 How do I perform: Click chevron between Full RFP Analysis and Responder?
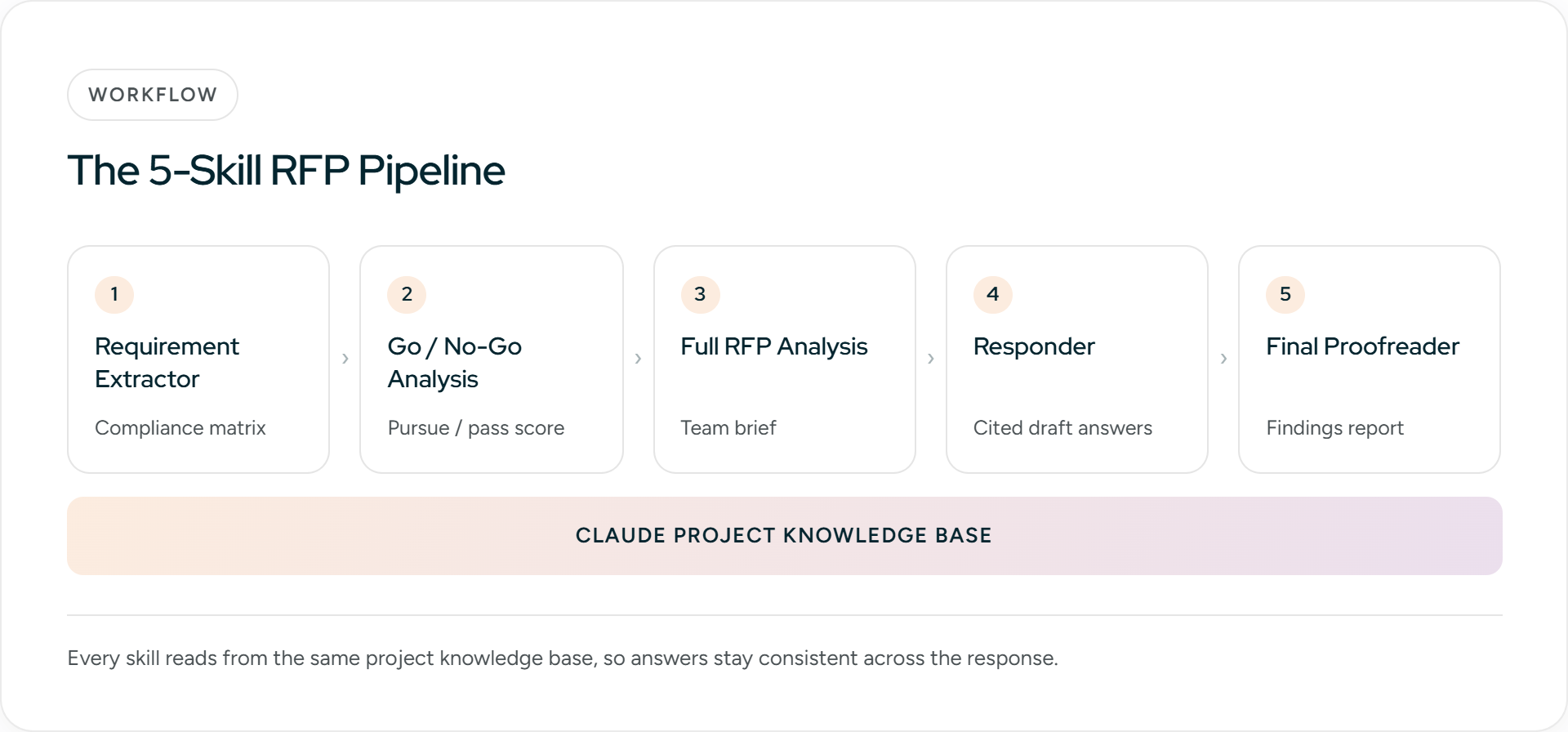pyautogui.click(x=931, y=359)
